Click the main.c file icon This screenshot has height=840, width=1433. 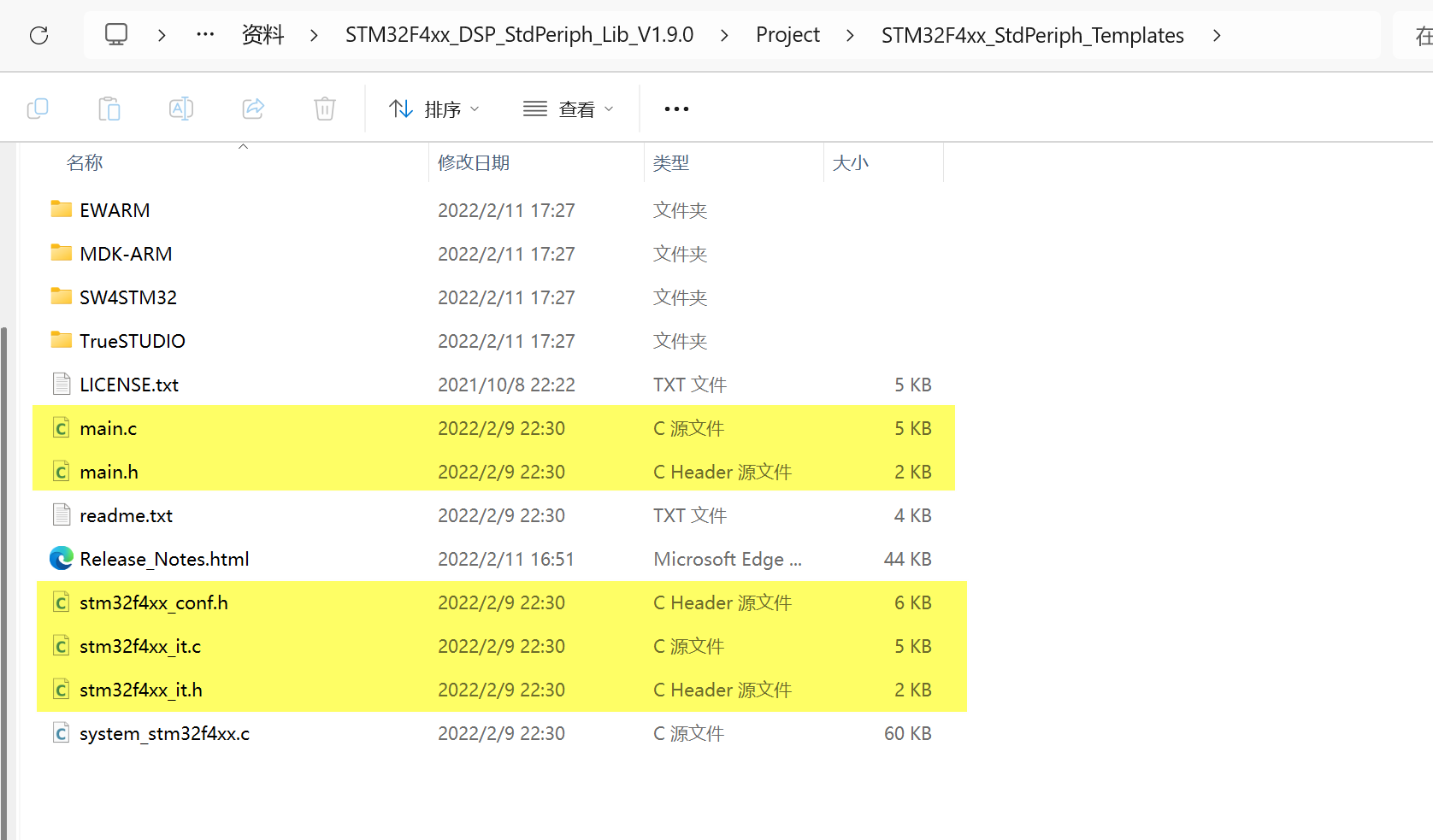click(62, 427)
